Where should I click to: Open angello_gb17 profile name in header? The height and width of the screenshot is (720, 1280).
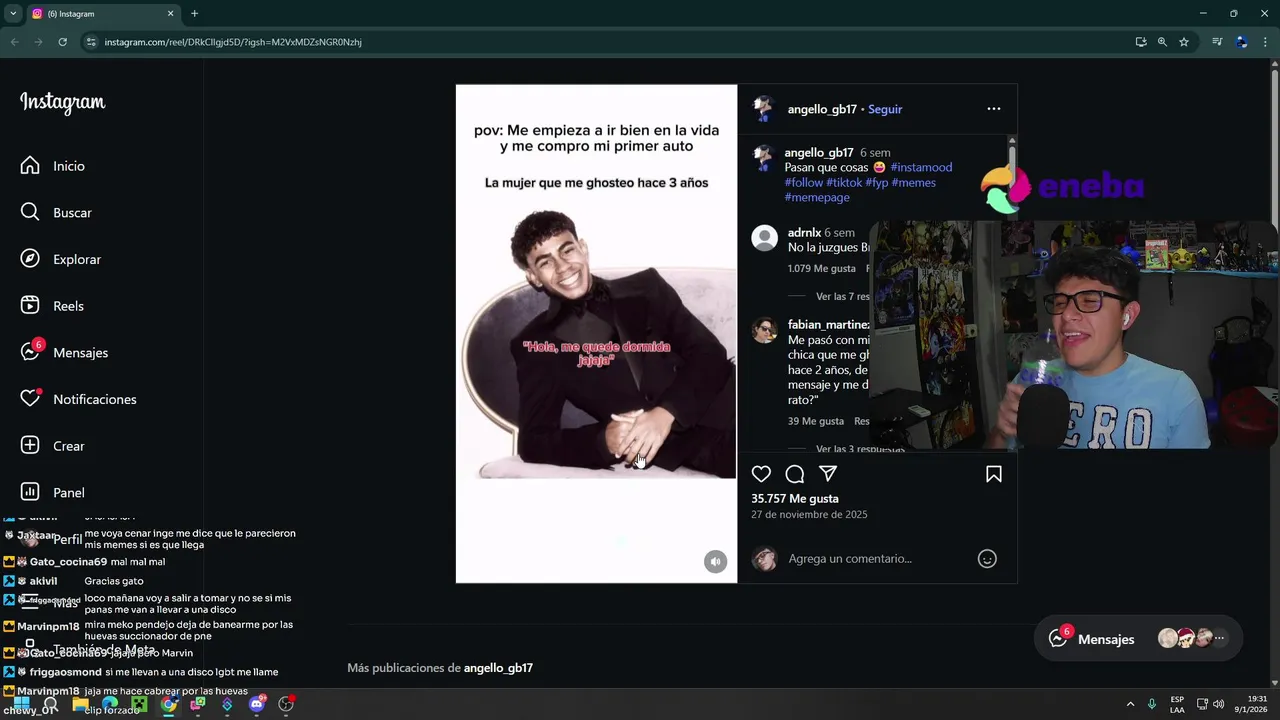pos(822,109)
